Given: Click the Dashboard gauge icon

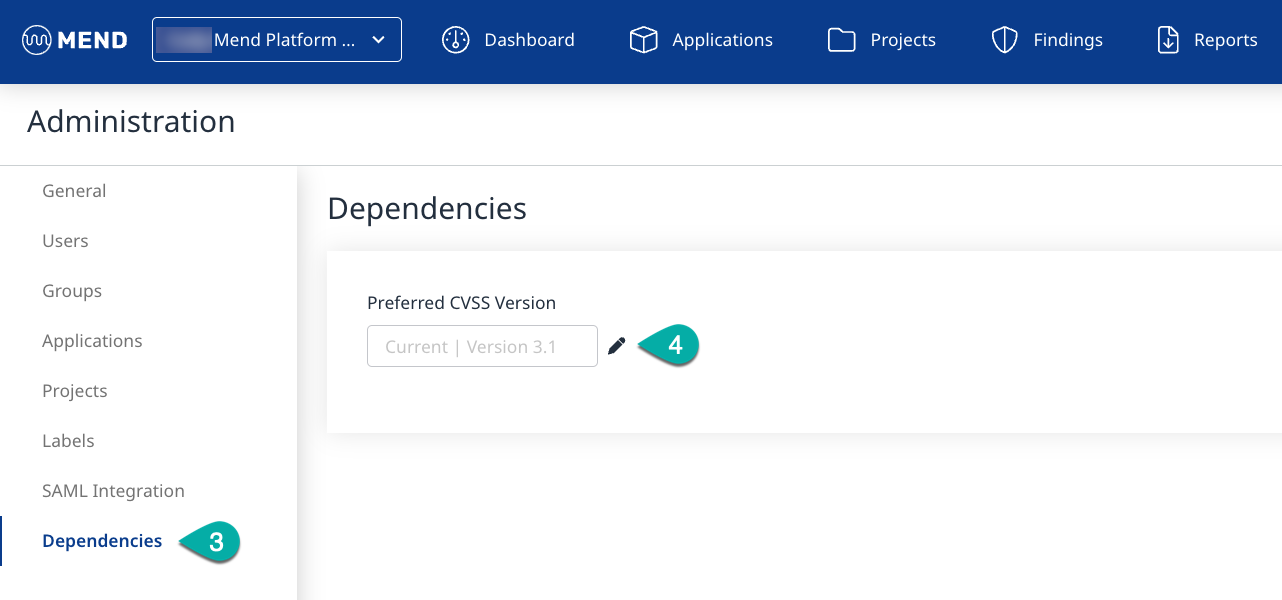Looking at the screenshot, I should (x=456, y=40).
